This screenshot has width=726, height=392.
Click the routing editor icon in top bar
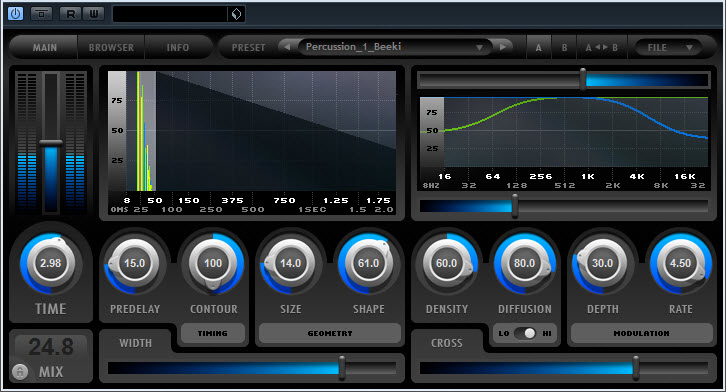41,13
